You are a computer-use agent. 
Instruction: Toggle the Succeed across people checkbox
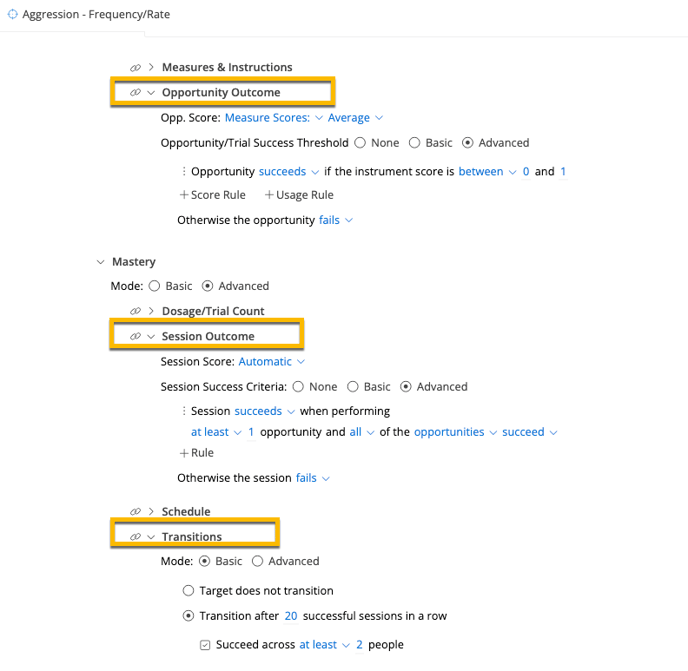[x=205, y=645]
